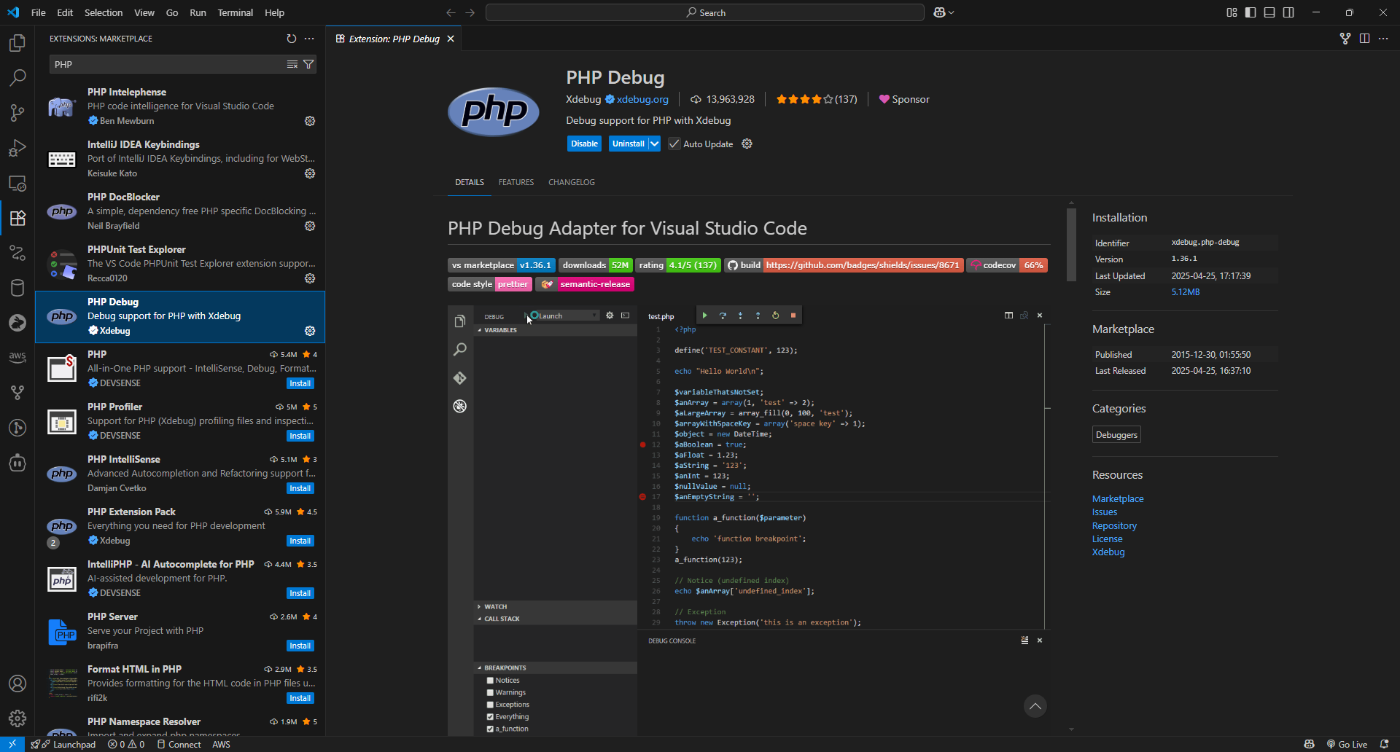This screenshot has height=752, width=1400.
Task: Open the Run and Debug view
Action: [x=17, y=148]
